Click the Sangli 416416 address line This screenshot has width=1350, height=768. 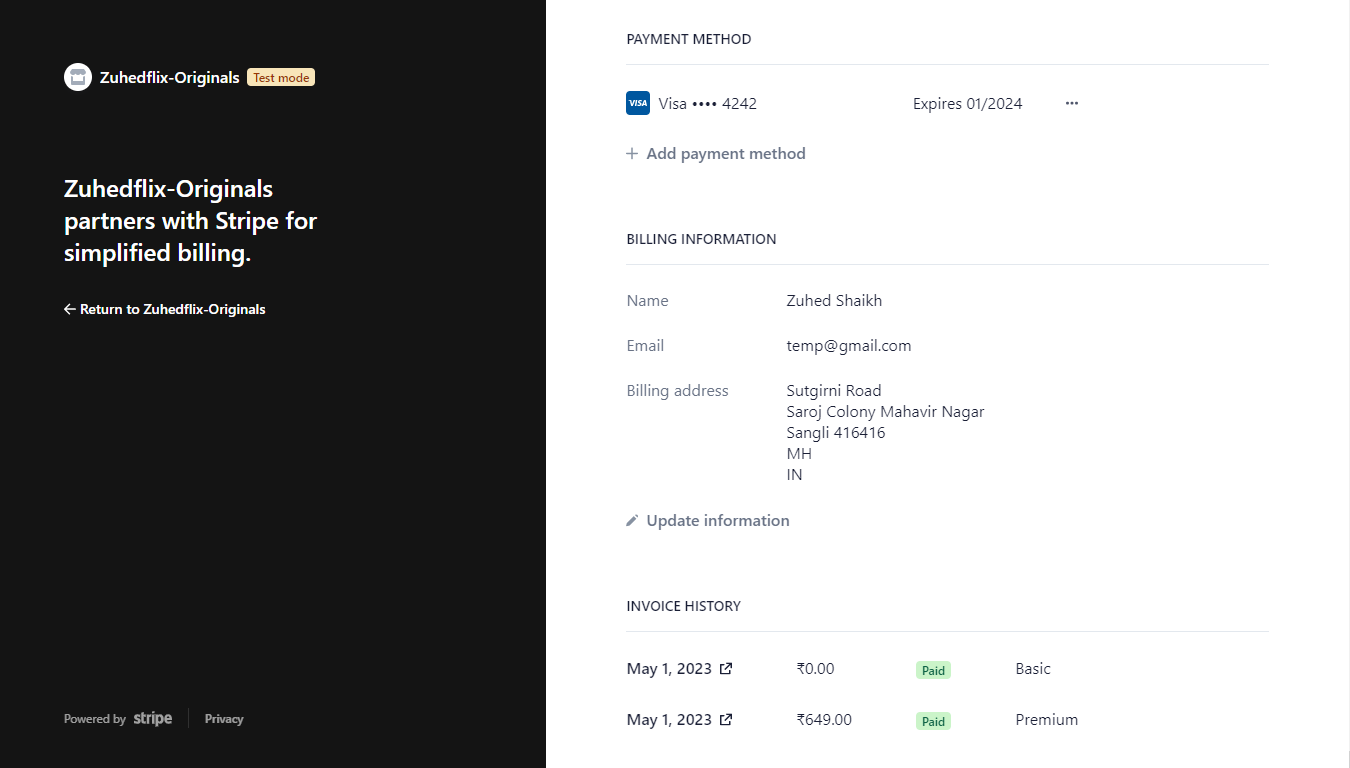[836, 432]
